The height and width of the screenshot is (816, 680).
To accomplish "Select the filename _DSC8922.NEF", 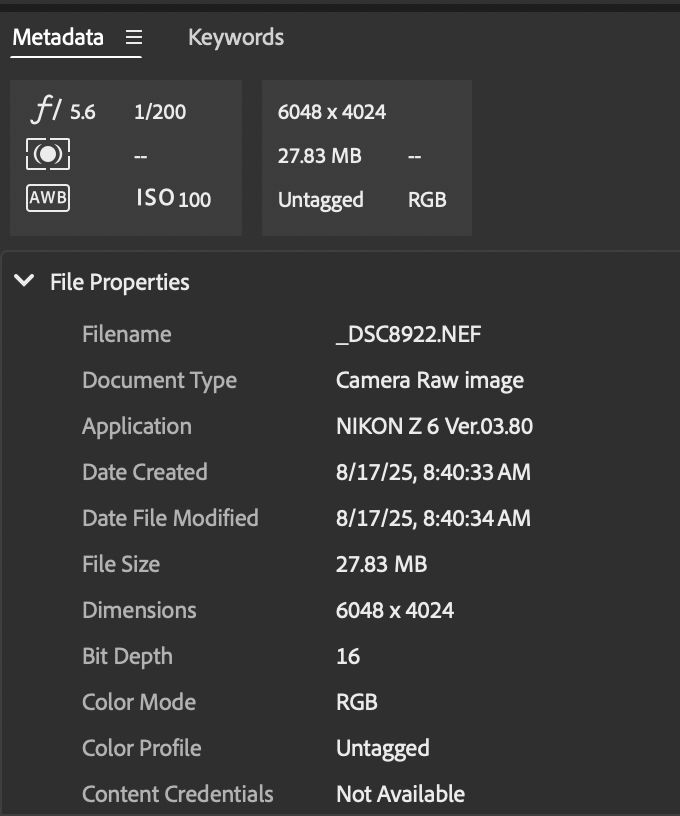I will point(408,334).
